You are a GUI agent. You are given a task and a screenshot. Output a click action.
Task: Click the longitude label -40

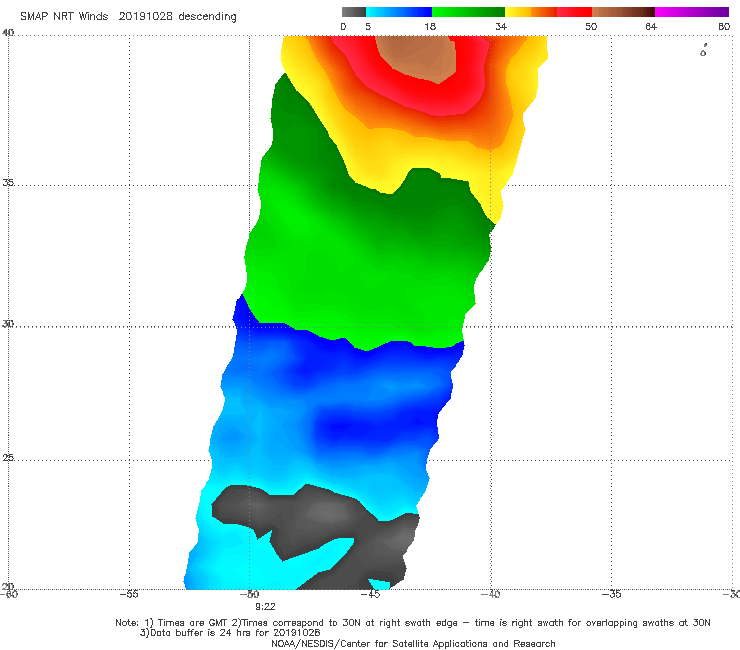tap(491, 594)
